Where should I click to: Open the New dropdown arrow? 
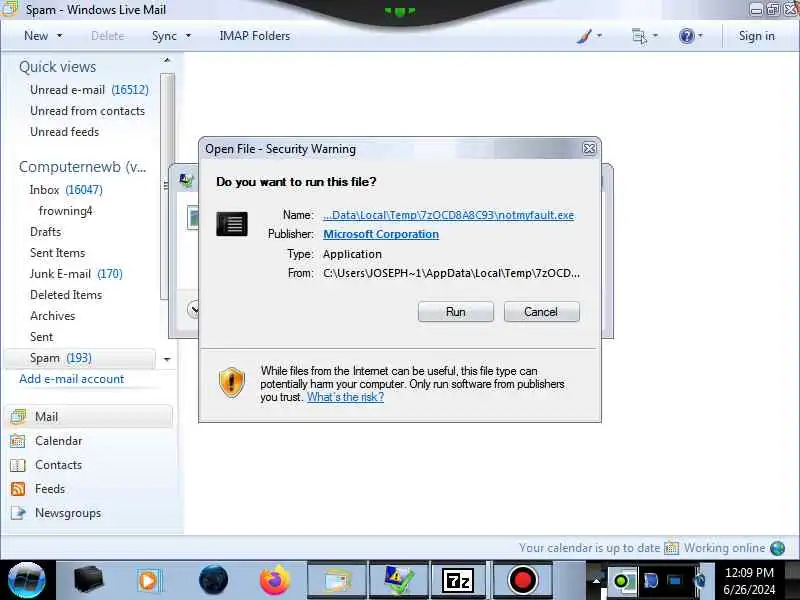(60, 36)
